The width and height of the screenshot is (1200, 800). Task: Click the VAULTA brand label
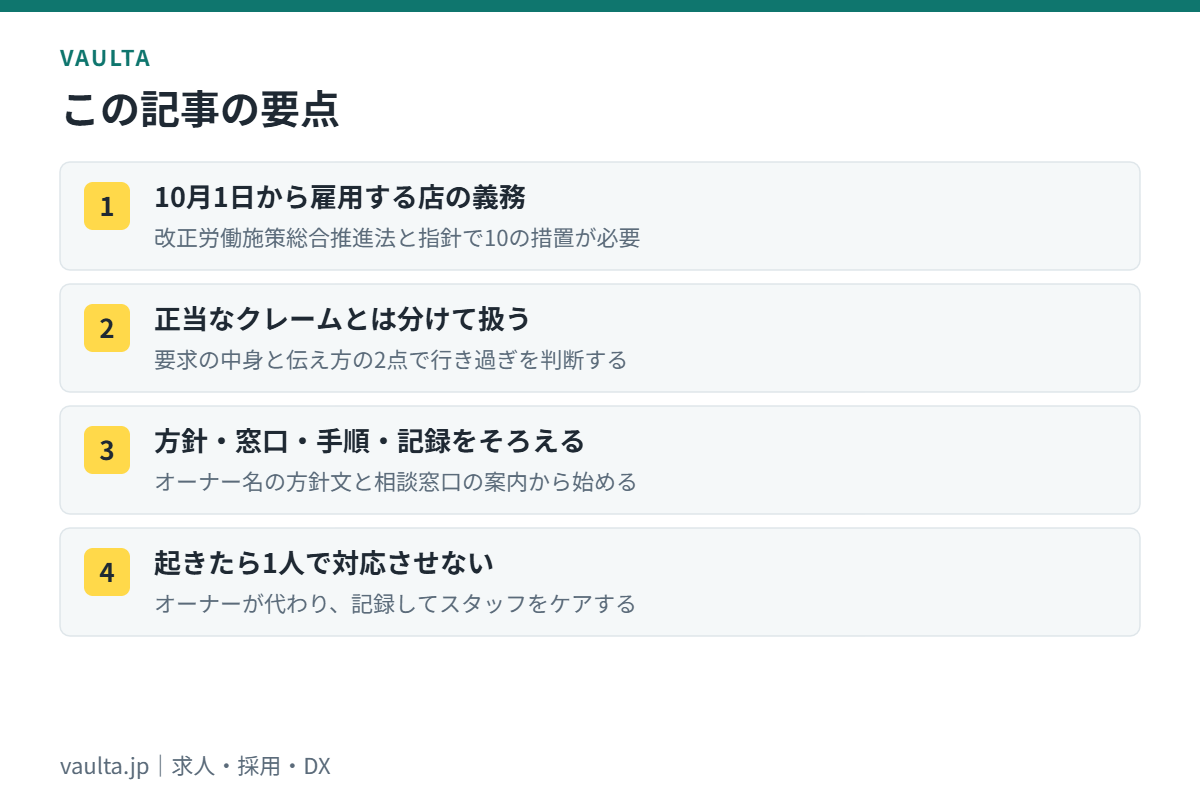(x=105, y=58)
